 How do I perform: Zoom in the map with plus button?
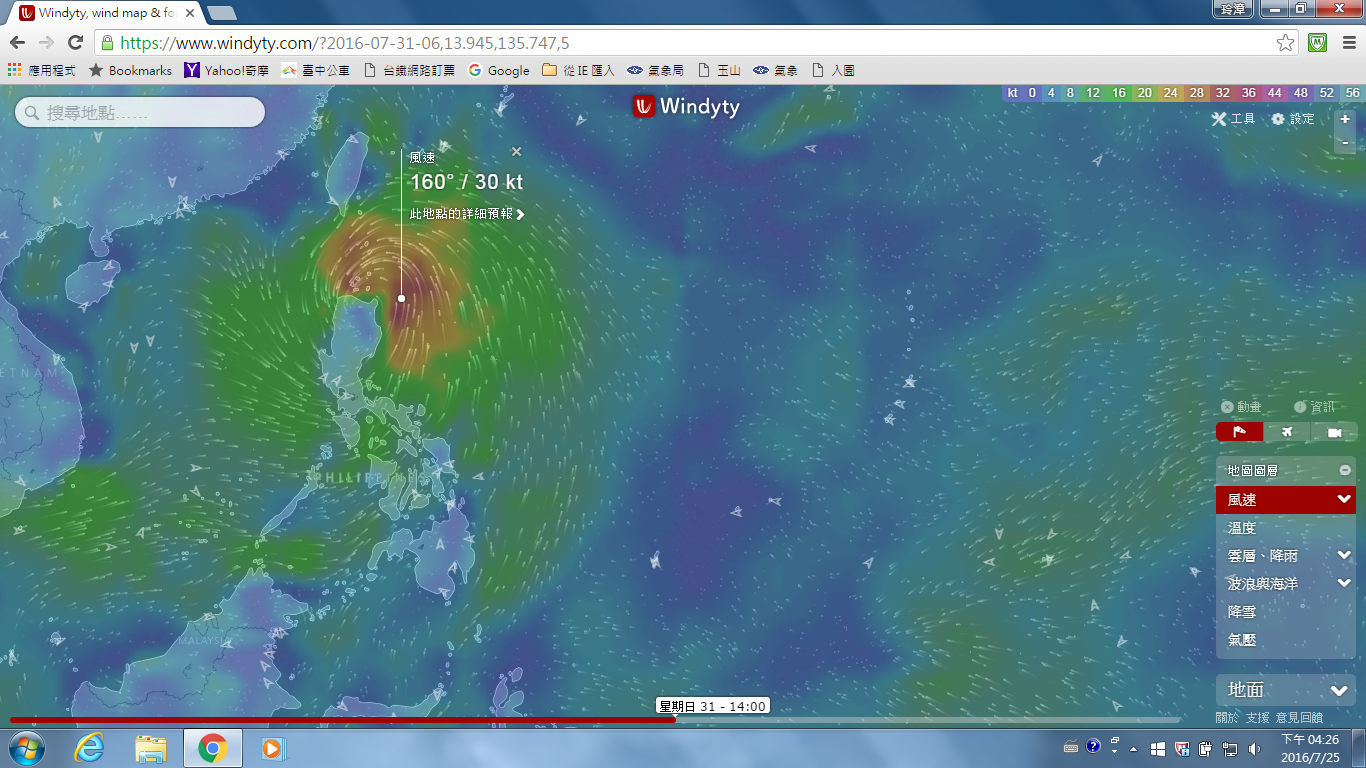(1345, 119)
